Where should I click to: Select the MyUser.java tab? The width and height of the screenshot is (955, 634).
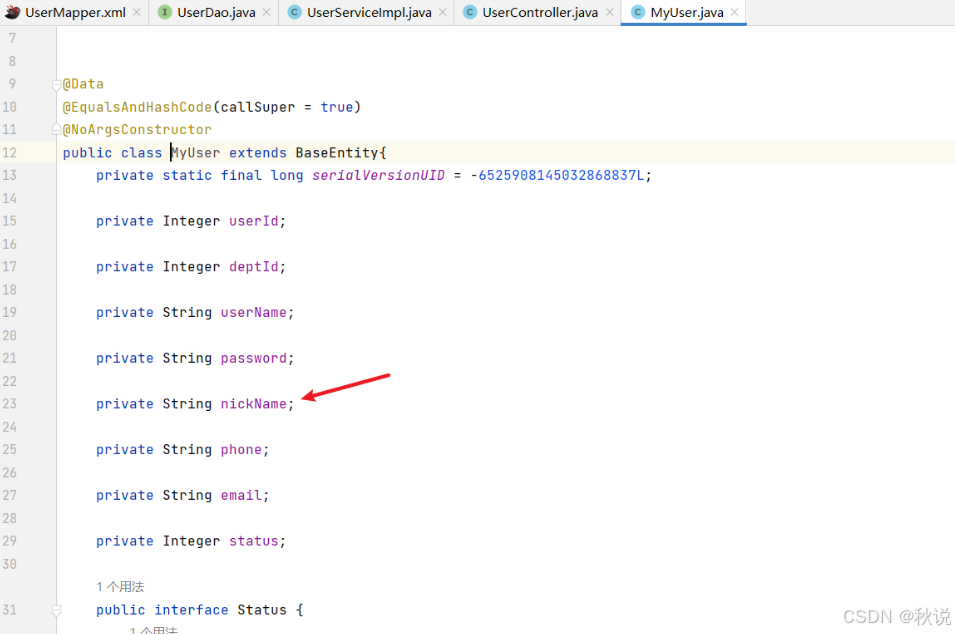(687, 12)
